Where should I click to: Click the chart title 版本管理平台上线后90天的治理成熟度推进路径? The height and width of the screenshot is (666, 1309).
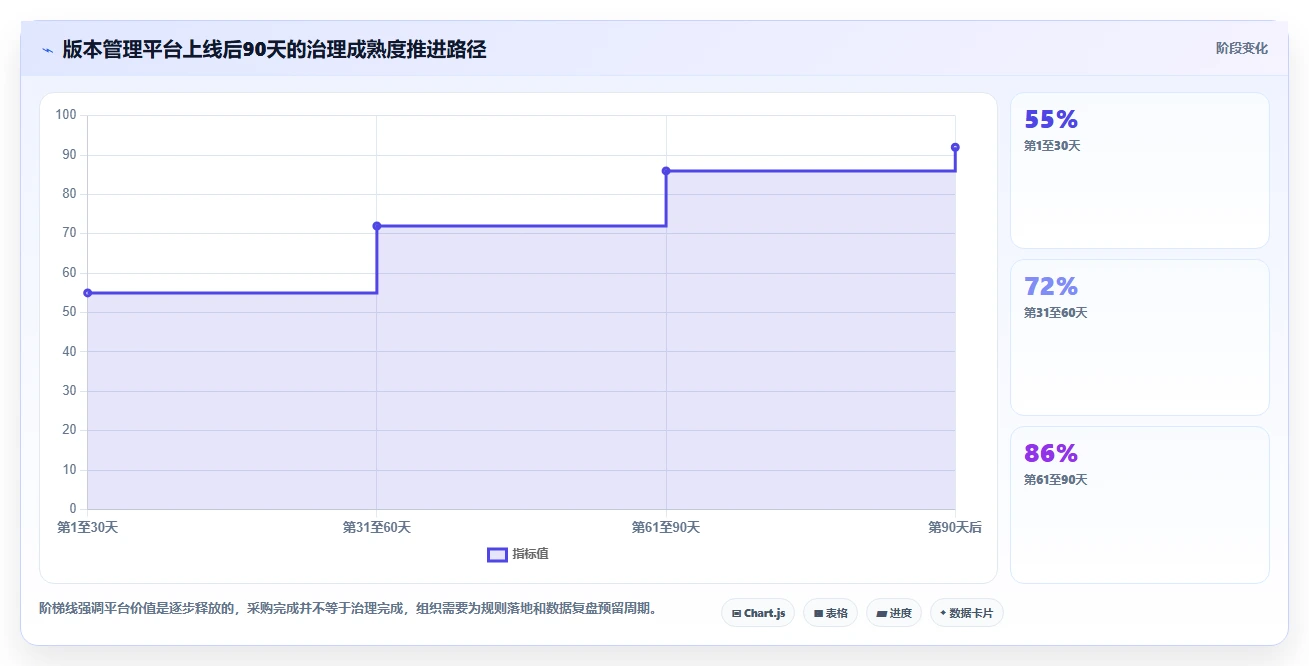(274, 49)
